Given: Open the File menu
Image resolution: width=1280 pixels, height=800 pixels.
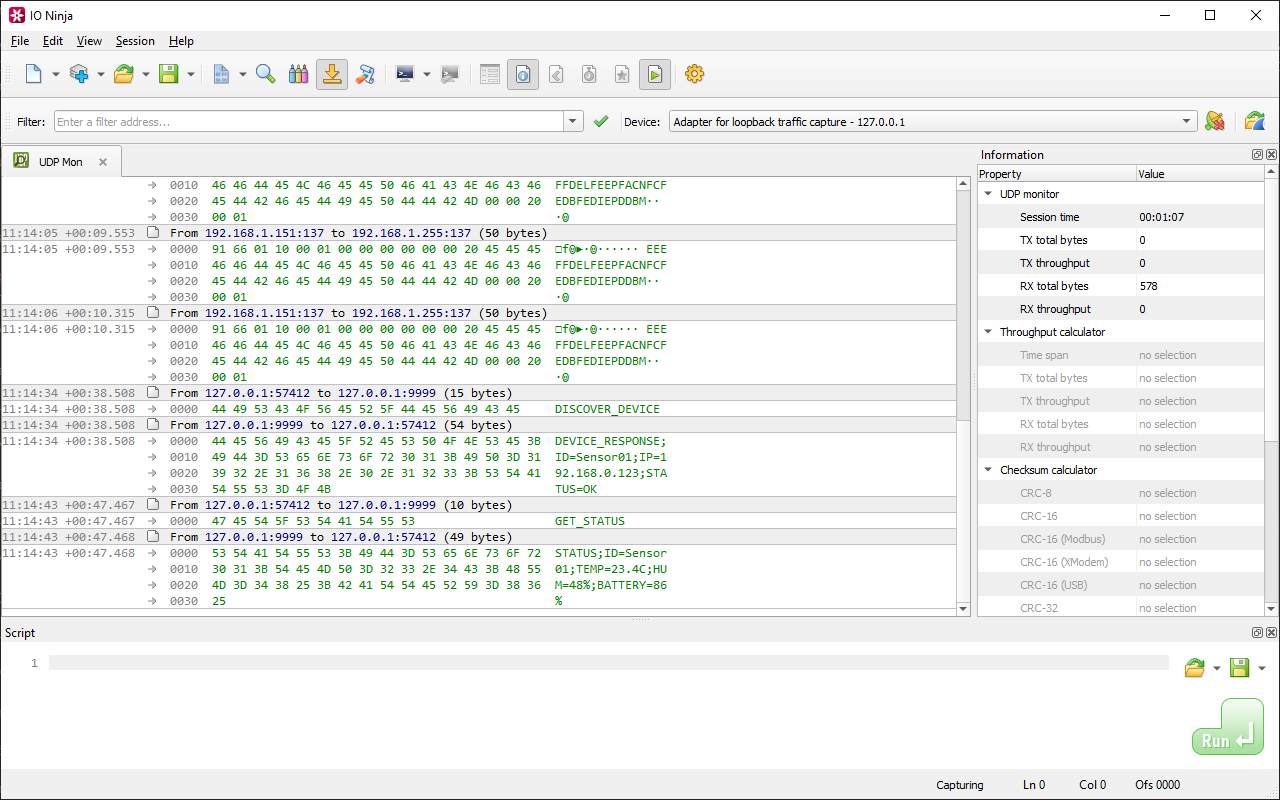Looking at the screenshot, I should (x=20, y=41).
